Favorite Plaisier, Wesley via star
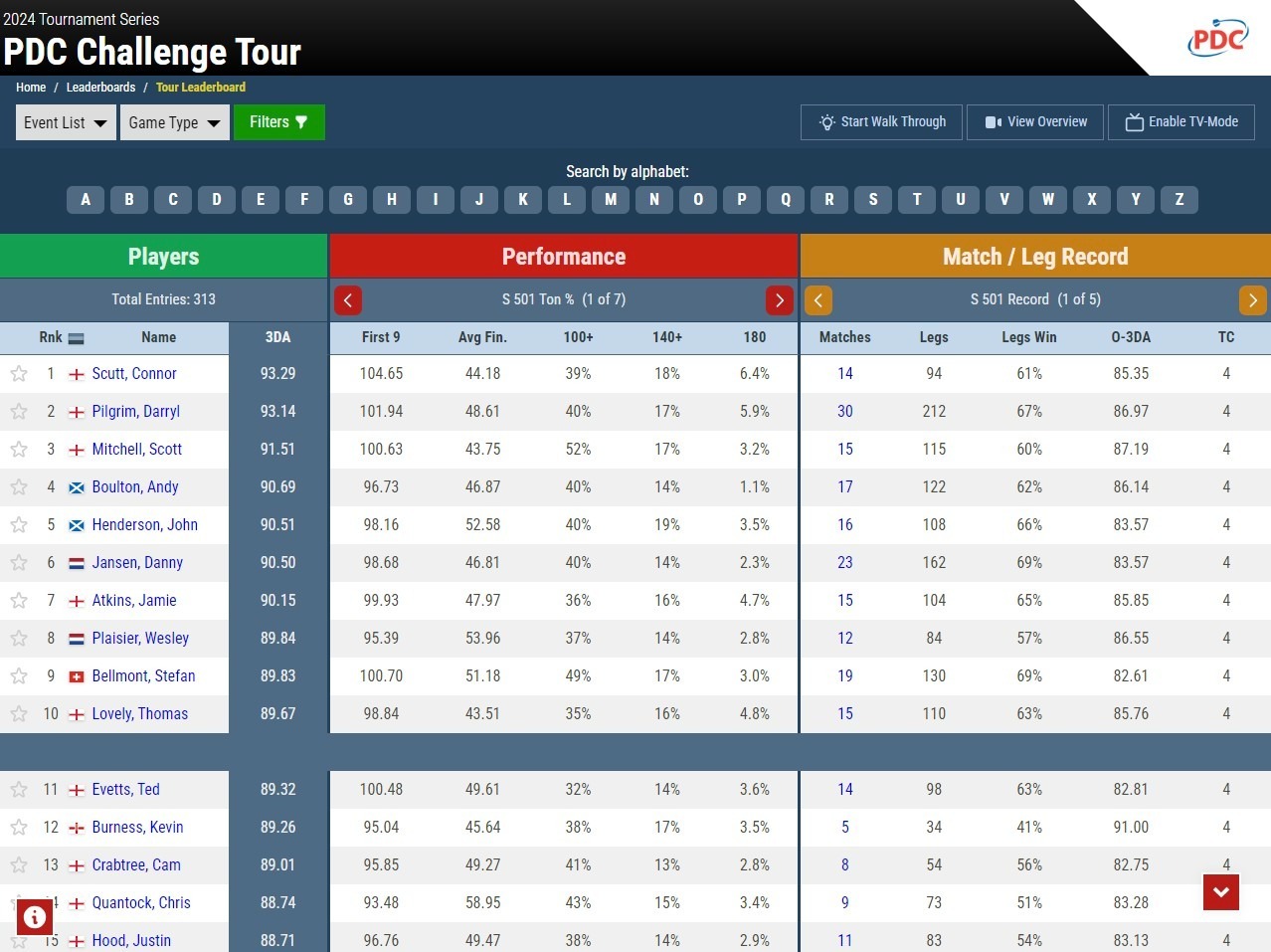Viewport: 1271px width, 952px height. (19, 639)
